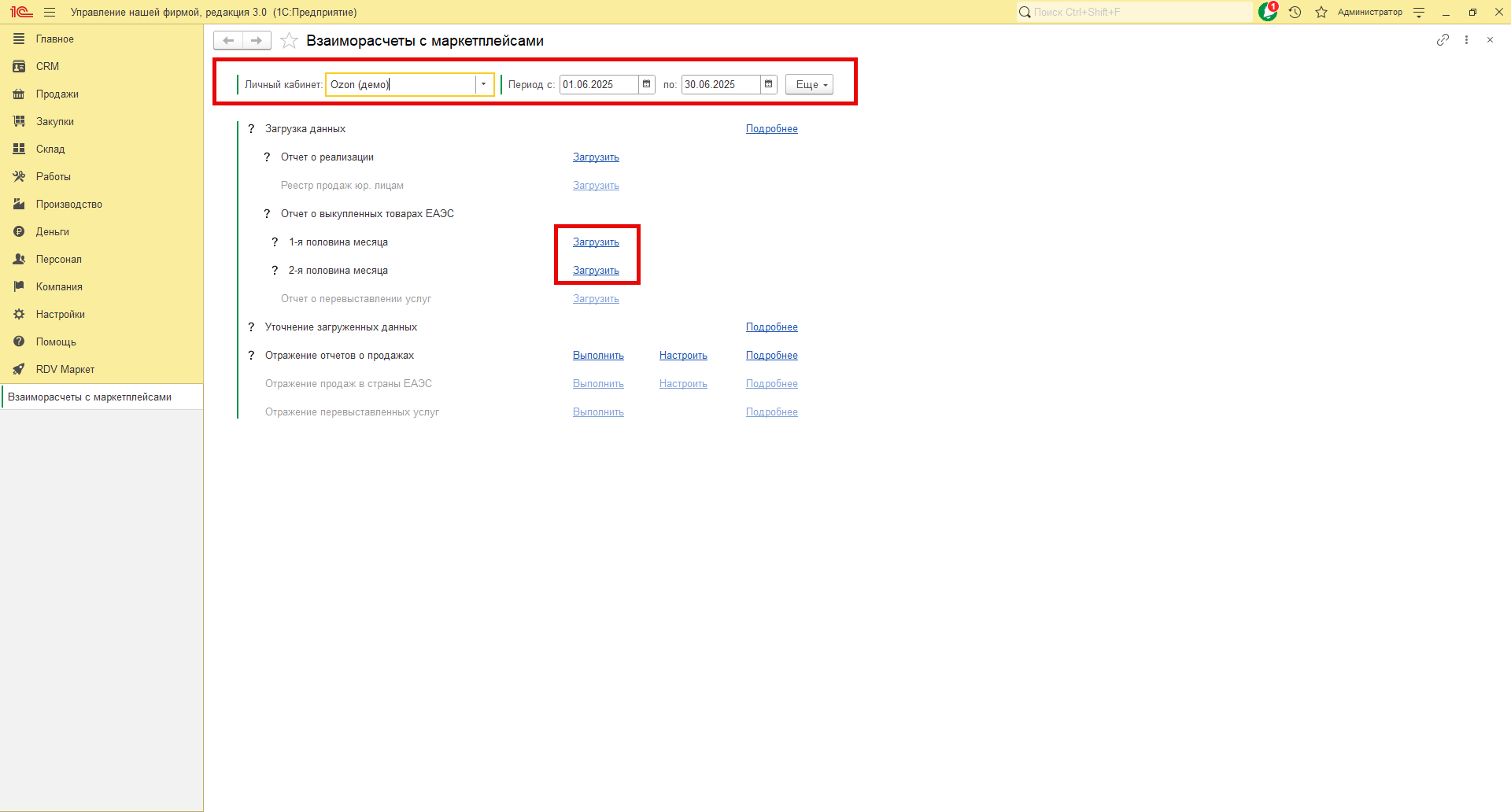Viewport: 1511px width, 812px height.
Task: Open the Помощь section
Action: [102, 341]
